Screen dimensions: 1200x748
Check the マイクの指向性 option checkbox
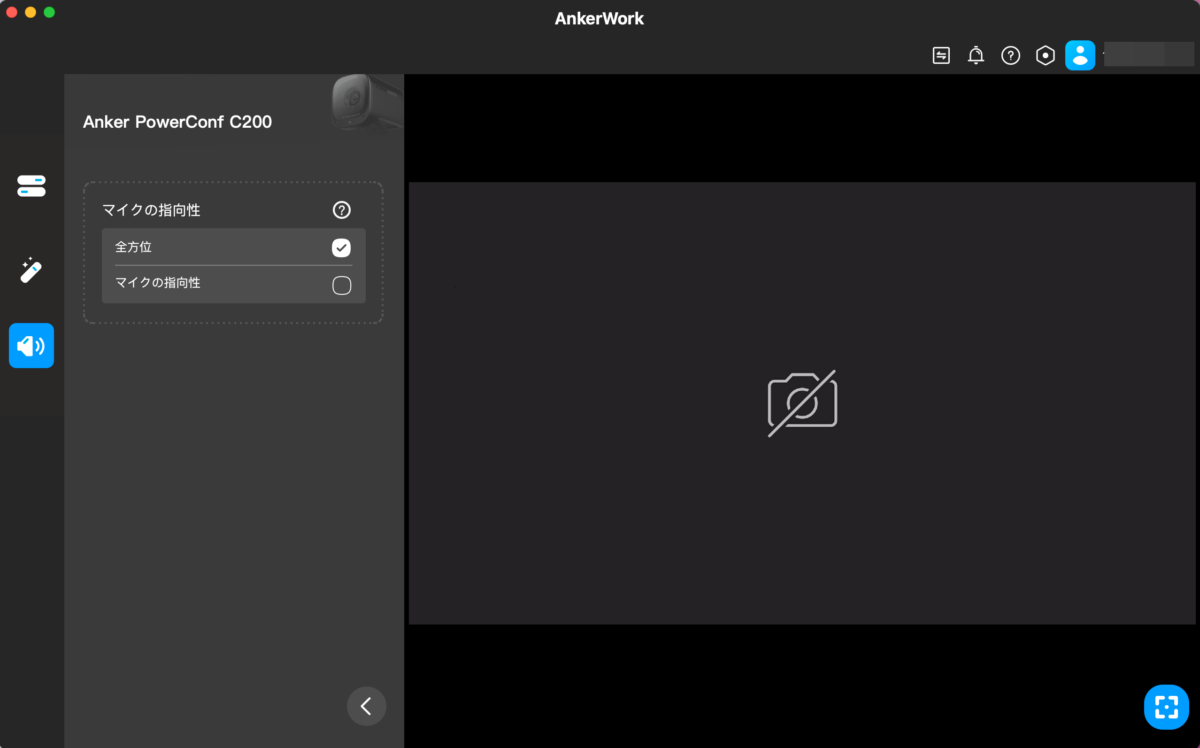341,285
